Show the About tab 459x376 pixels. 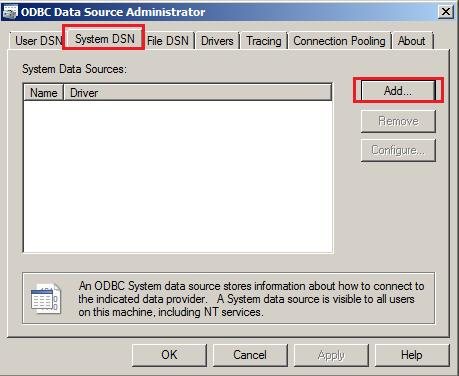tap(412, 41)
